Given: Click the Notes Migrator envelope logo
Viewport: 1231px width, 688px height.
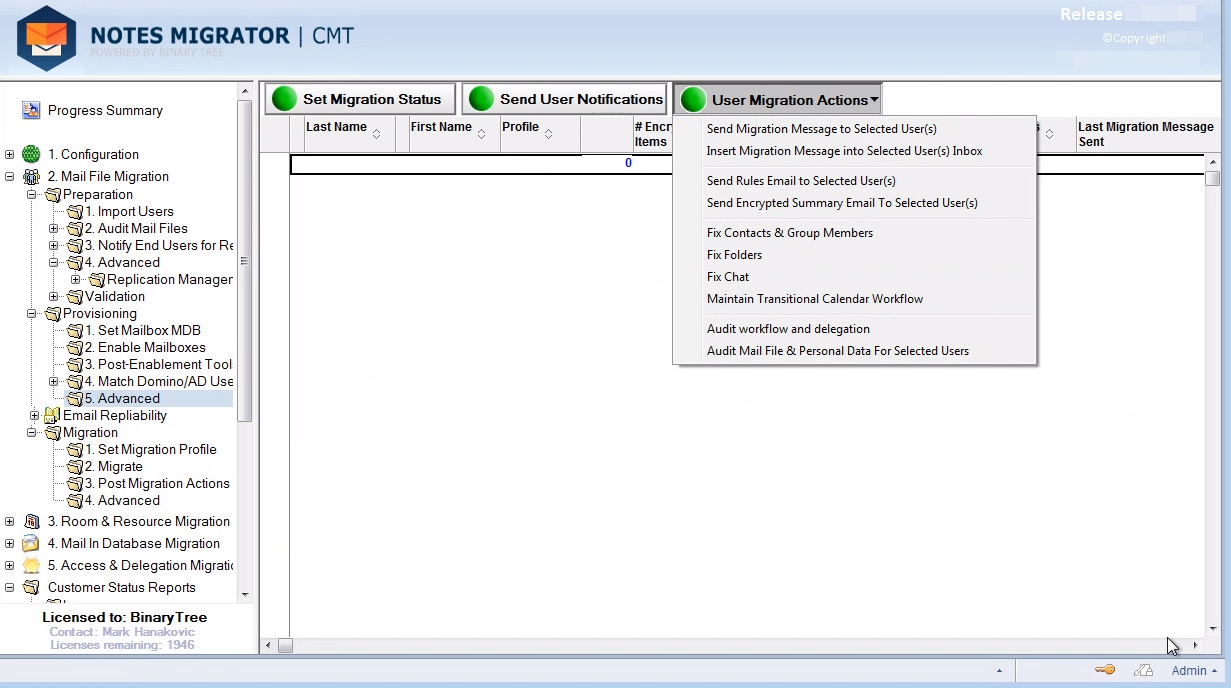Looking at the screenshot, I should 47,38.
